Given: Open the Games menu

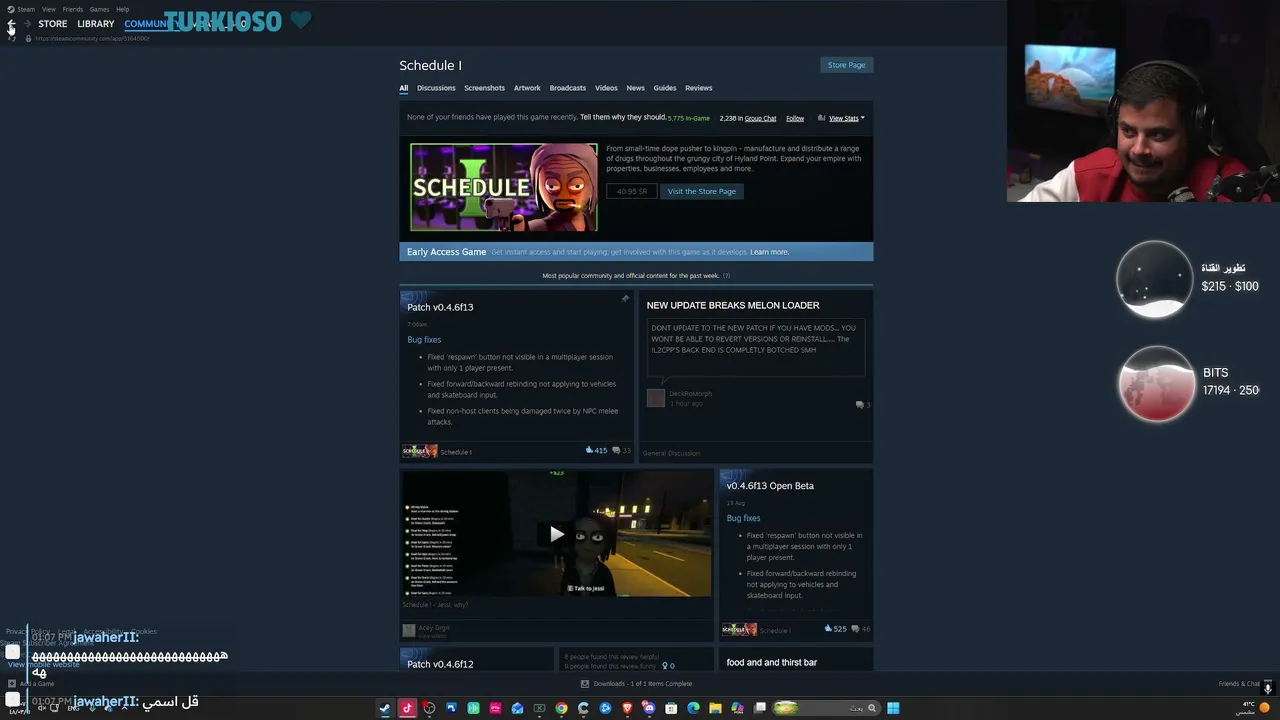Looking at the screenshot, I should (x=99, y=9).
